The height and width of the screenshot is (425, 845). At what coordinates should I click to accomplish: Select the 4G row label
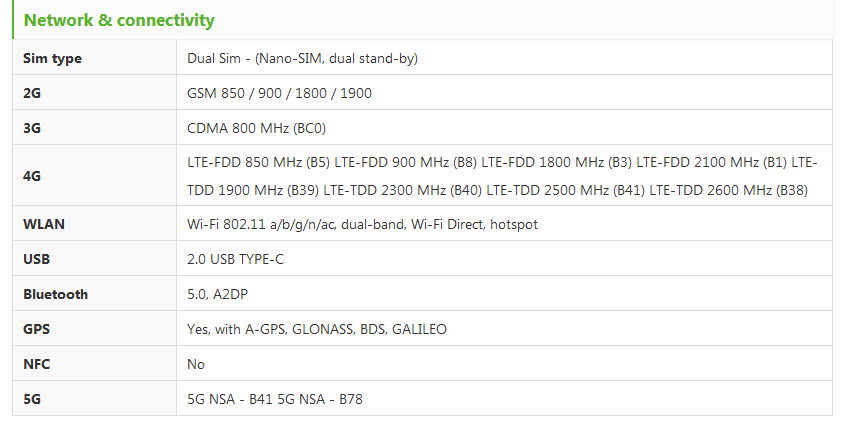click(x=32, y=176)
